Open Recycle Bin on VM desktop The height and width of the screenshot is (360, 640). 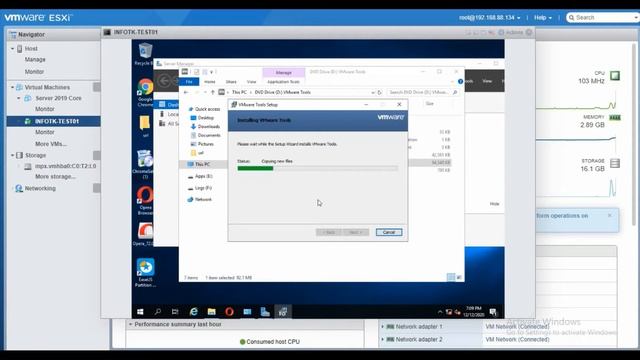click(145, 54)
